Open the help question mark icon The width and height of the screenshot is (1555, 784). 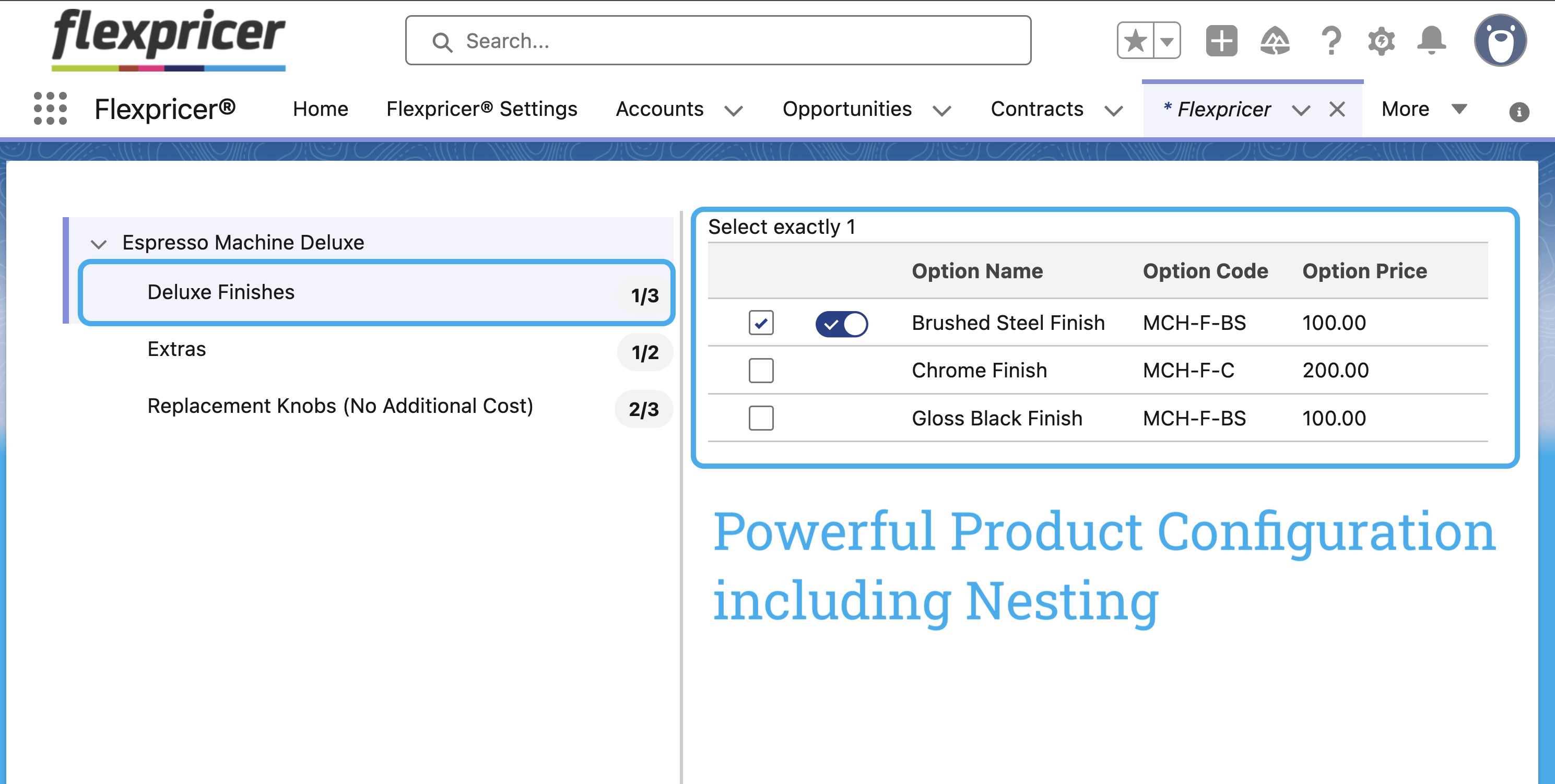pos(1330,41)
